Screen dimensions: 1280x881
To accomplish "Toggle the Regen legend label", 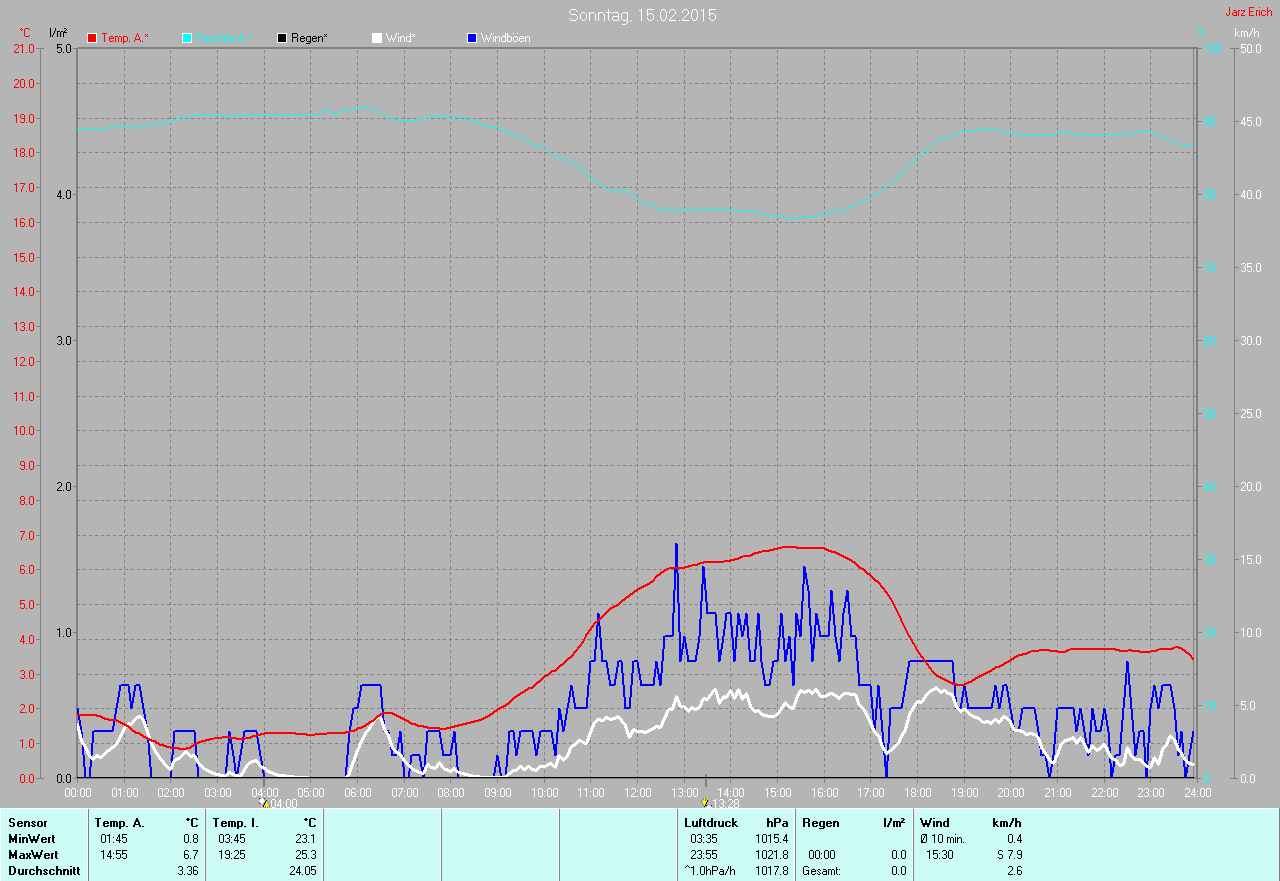I will pyautogui.click(x=310, y=38).
